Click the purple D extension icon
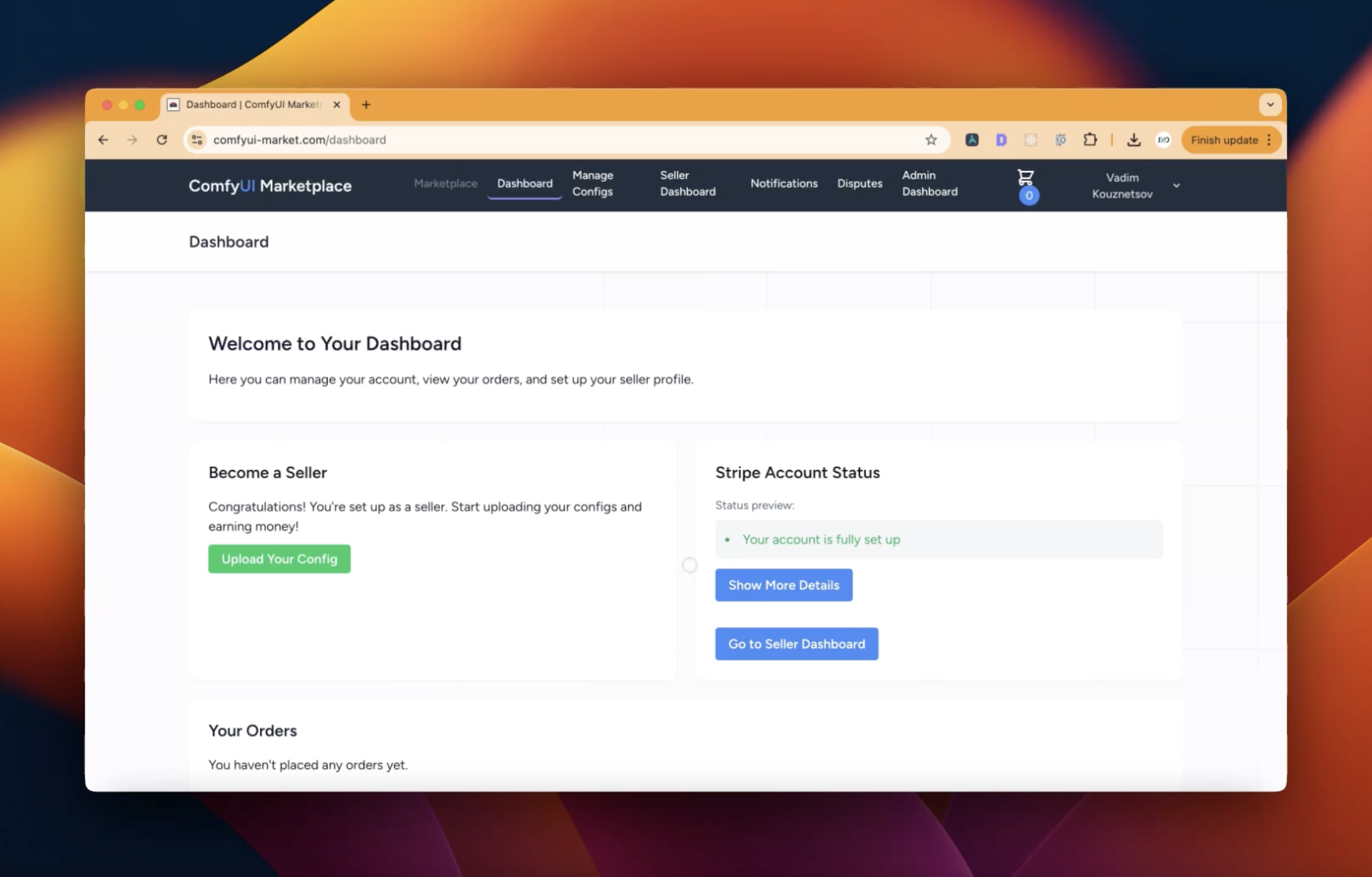1372x877 pixels. click(1001, 140)
